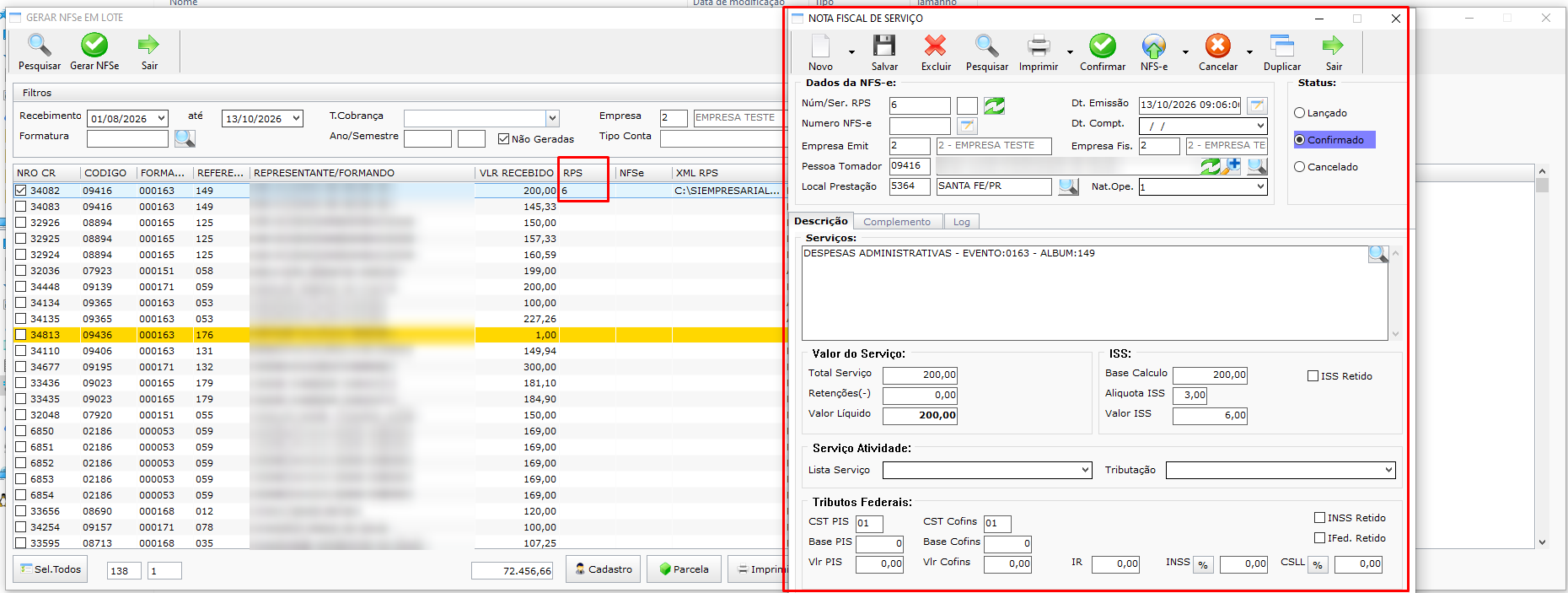Screen dimensions: 1568x593
Task: Click into the Total Serviço value field
Action: pos(920,375)
